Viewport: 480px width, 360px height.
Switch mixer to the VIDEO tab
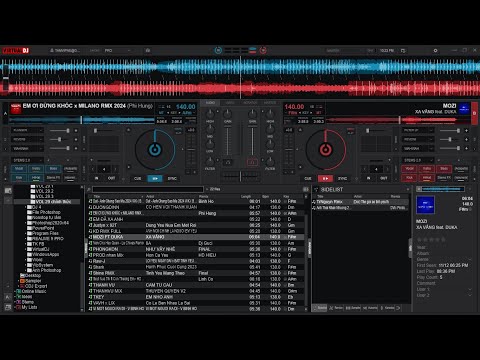coord(230,103)
